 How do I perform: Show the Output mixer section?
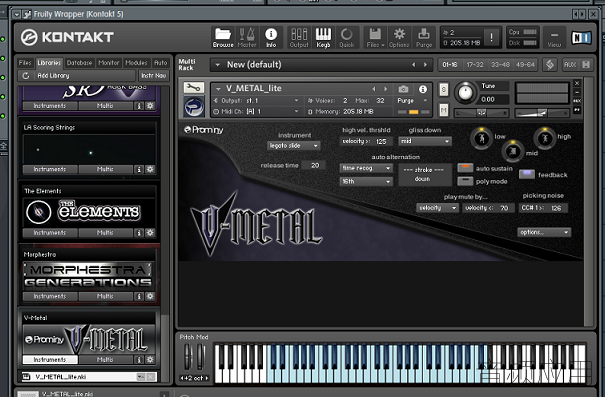[299, 37]
